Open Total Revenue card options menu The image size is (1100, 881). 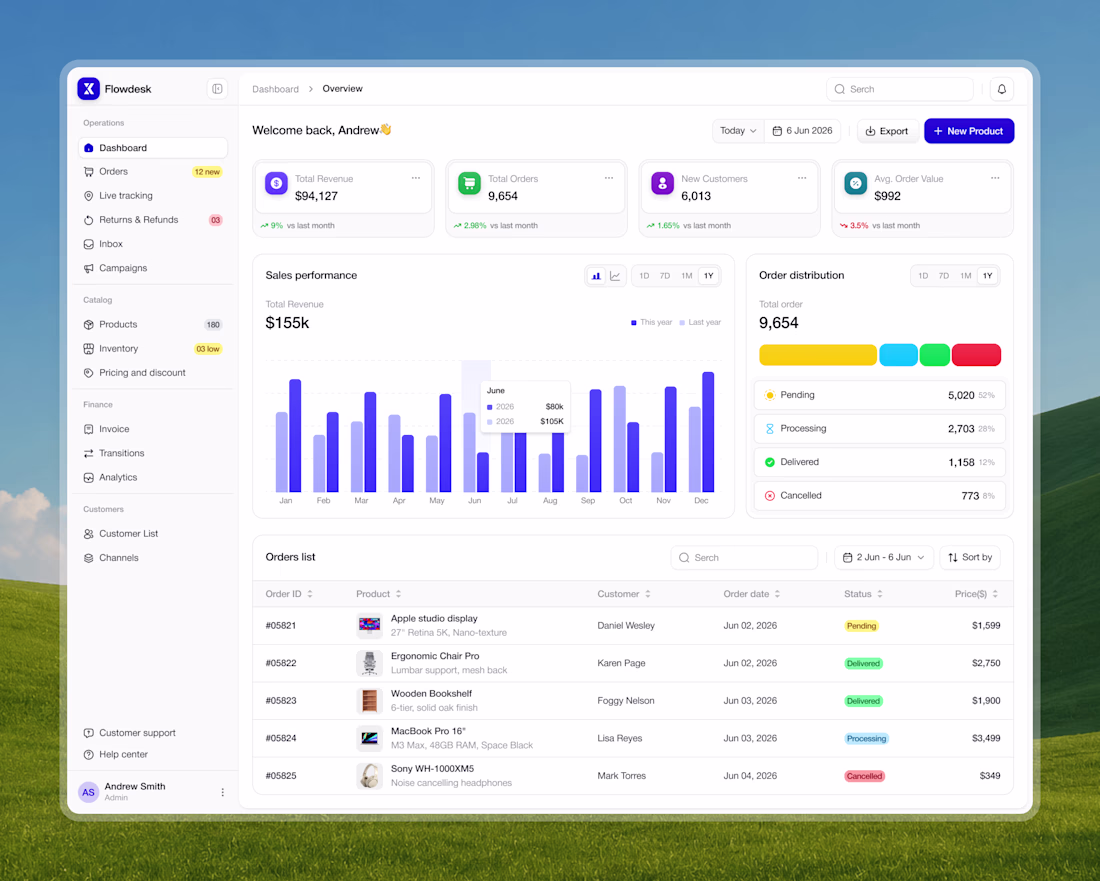tap(416, 178)
